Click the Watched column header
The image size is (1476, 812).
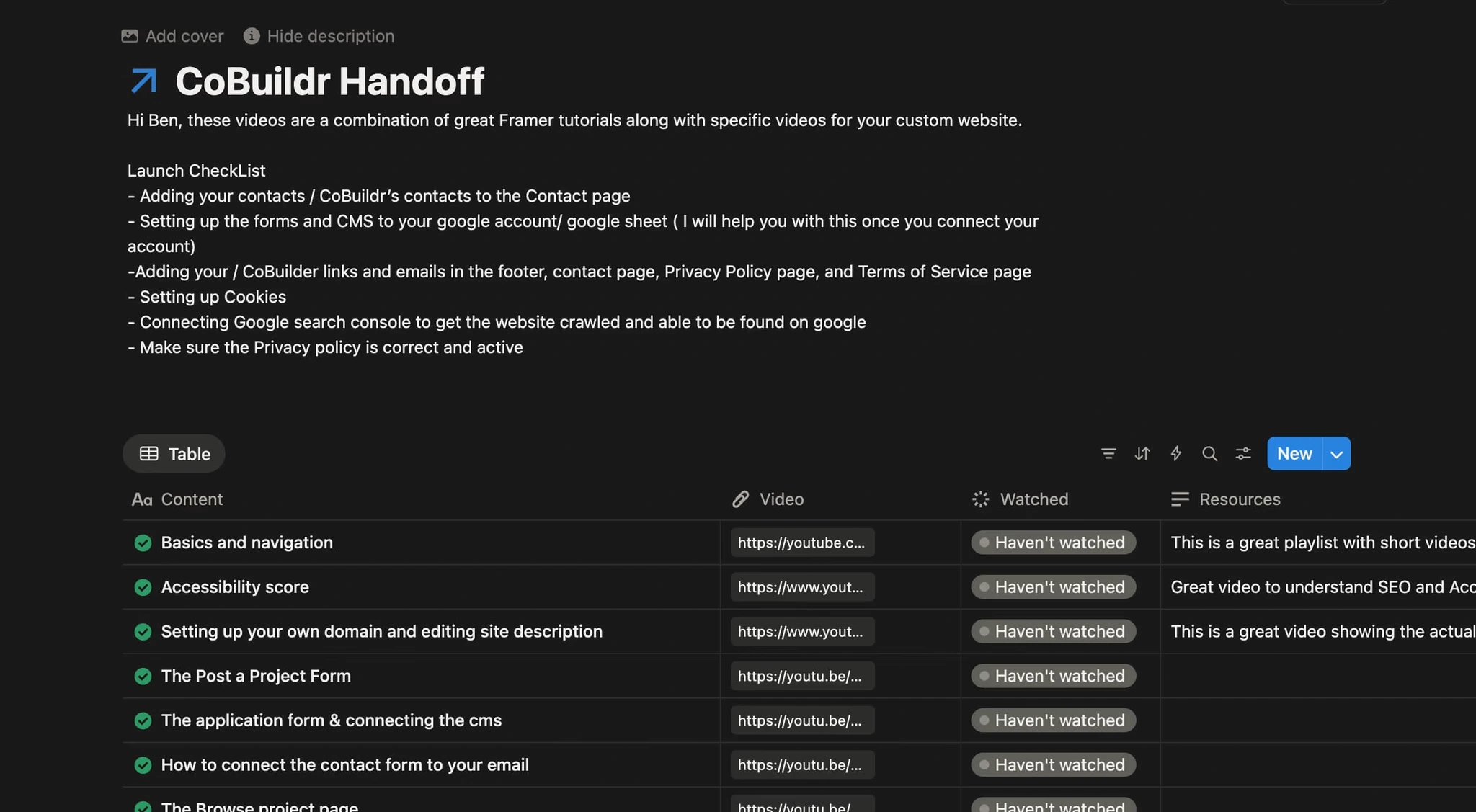[1033, 499]
